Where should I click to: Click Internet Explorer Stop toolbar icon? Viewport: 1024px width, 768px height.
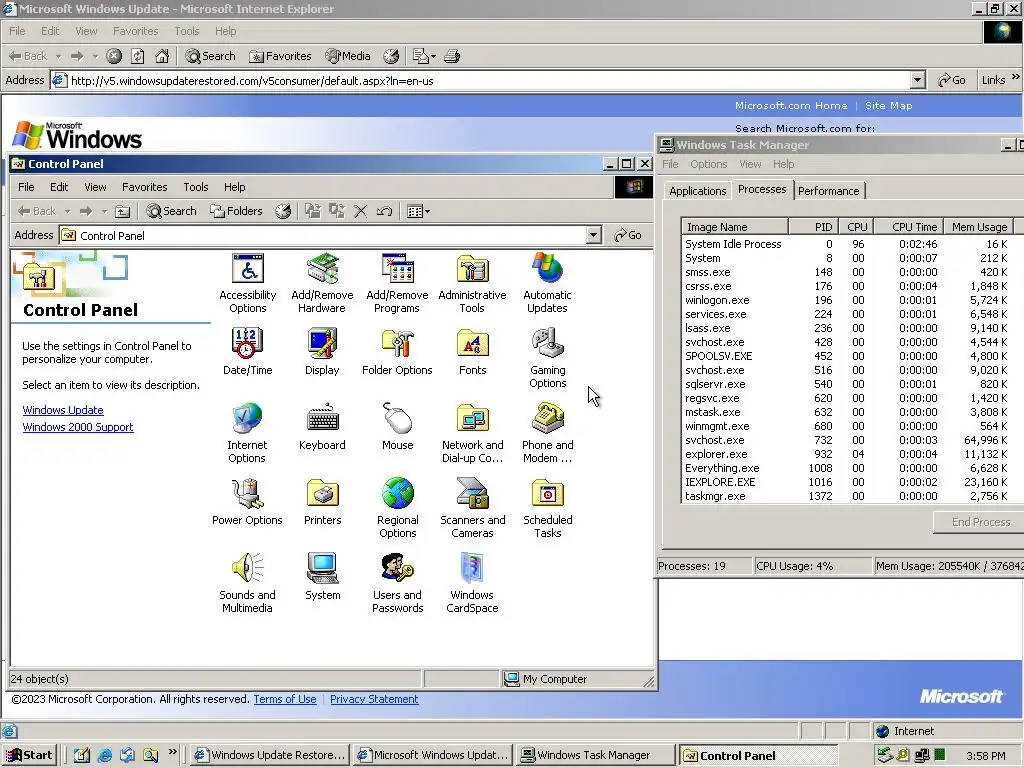pos(114,56)
